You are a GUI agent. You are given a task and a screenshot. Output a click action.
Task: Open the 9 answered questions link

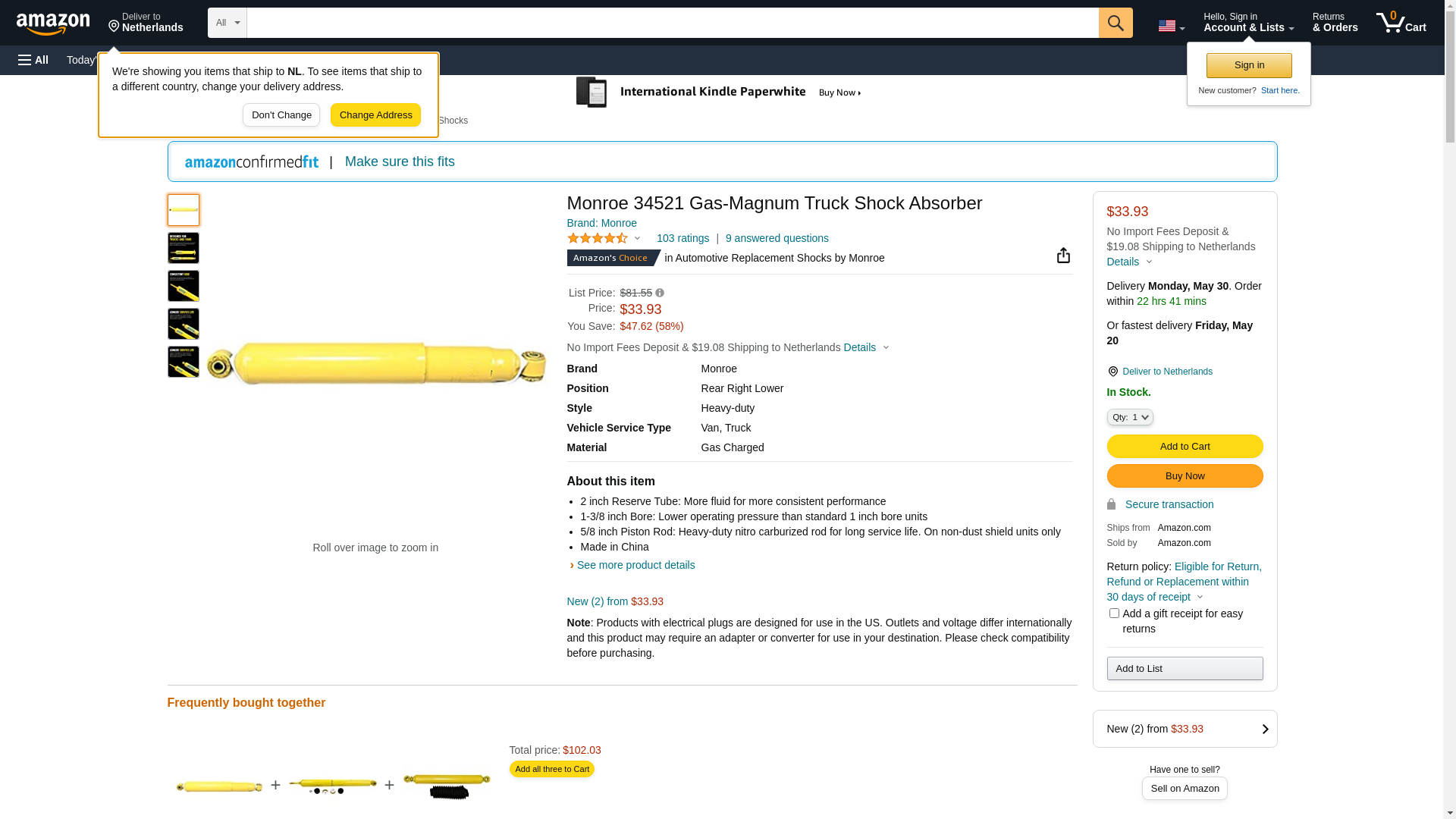coord(777,238)
